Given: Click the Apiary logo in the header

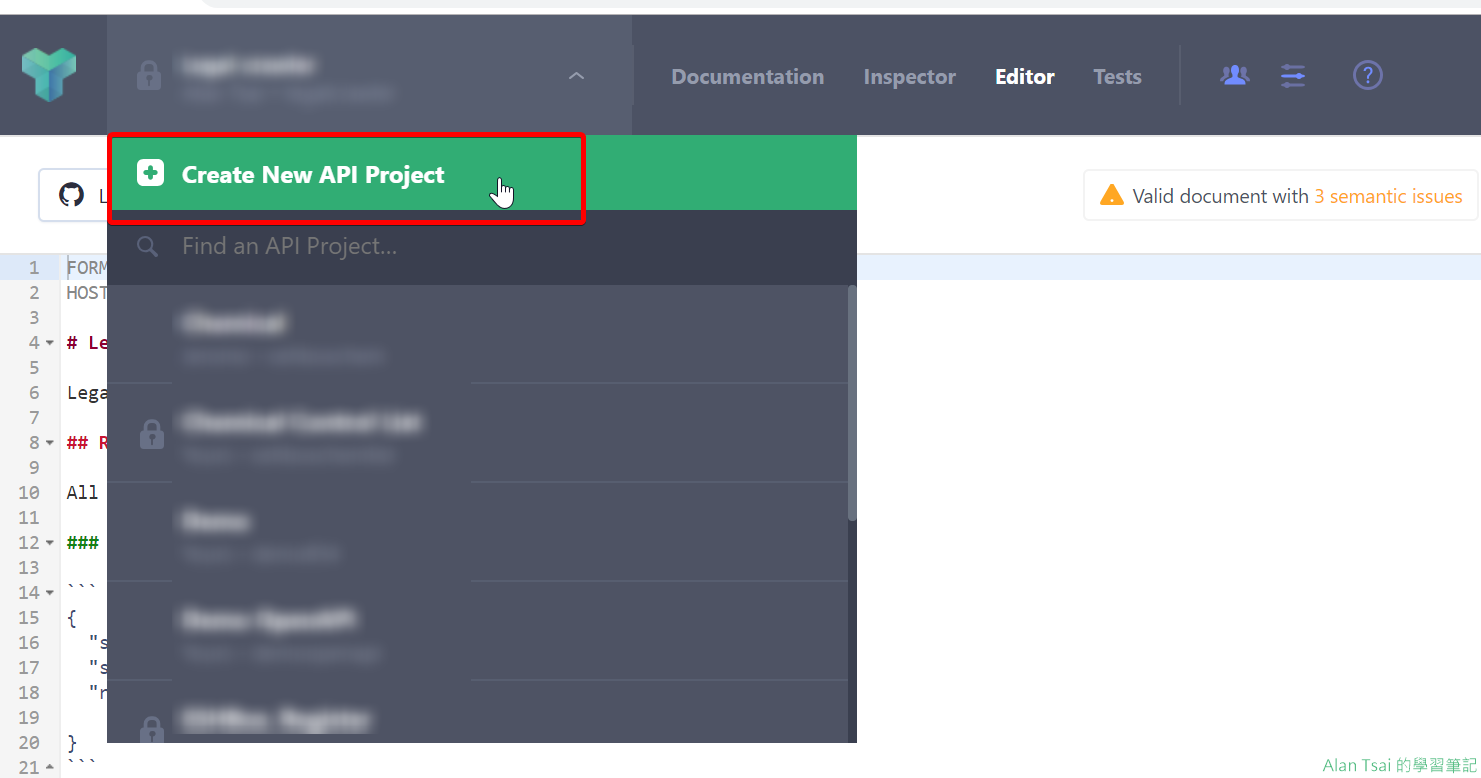Looking at the screenshot, I should pos(49,75).
